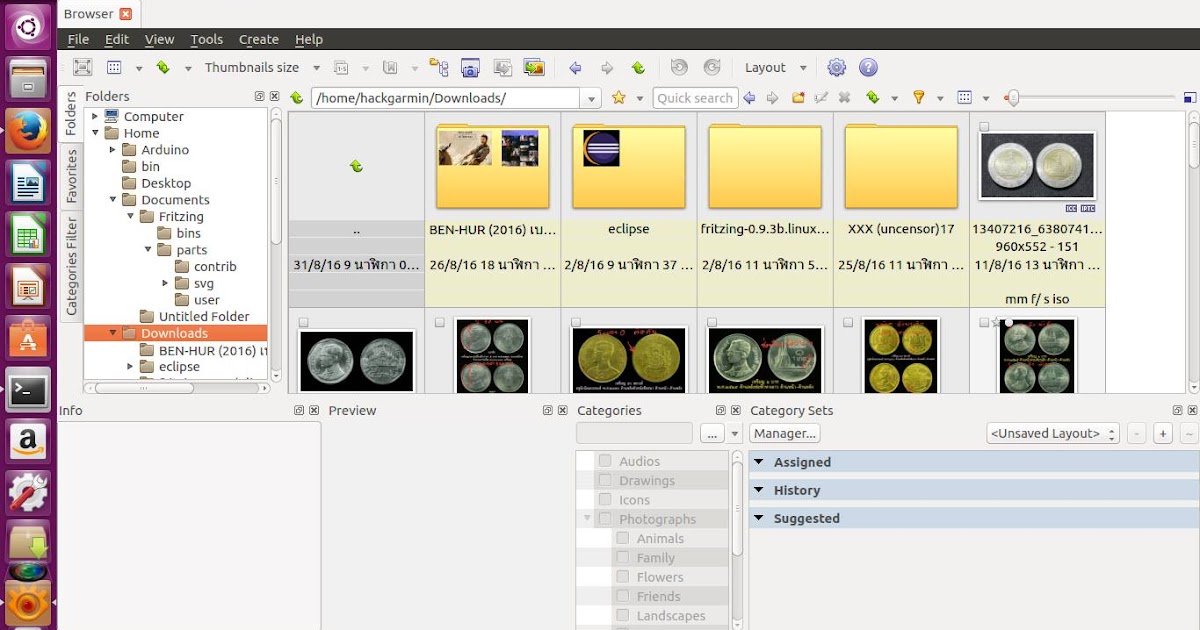Select the Desktop folder in tree
Screen dimensions: 1200x630
pos(166,183)
